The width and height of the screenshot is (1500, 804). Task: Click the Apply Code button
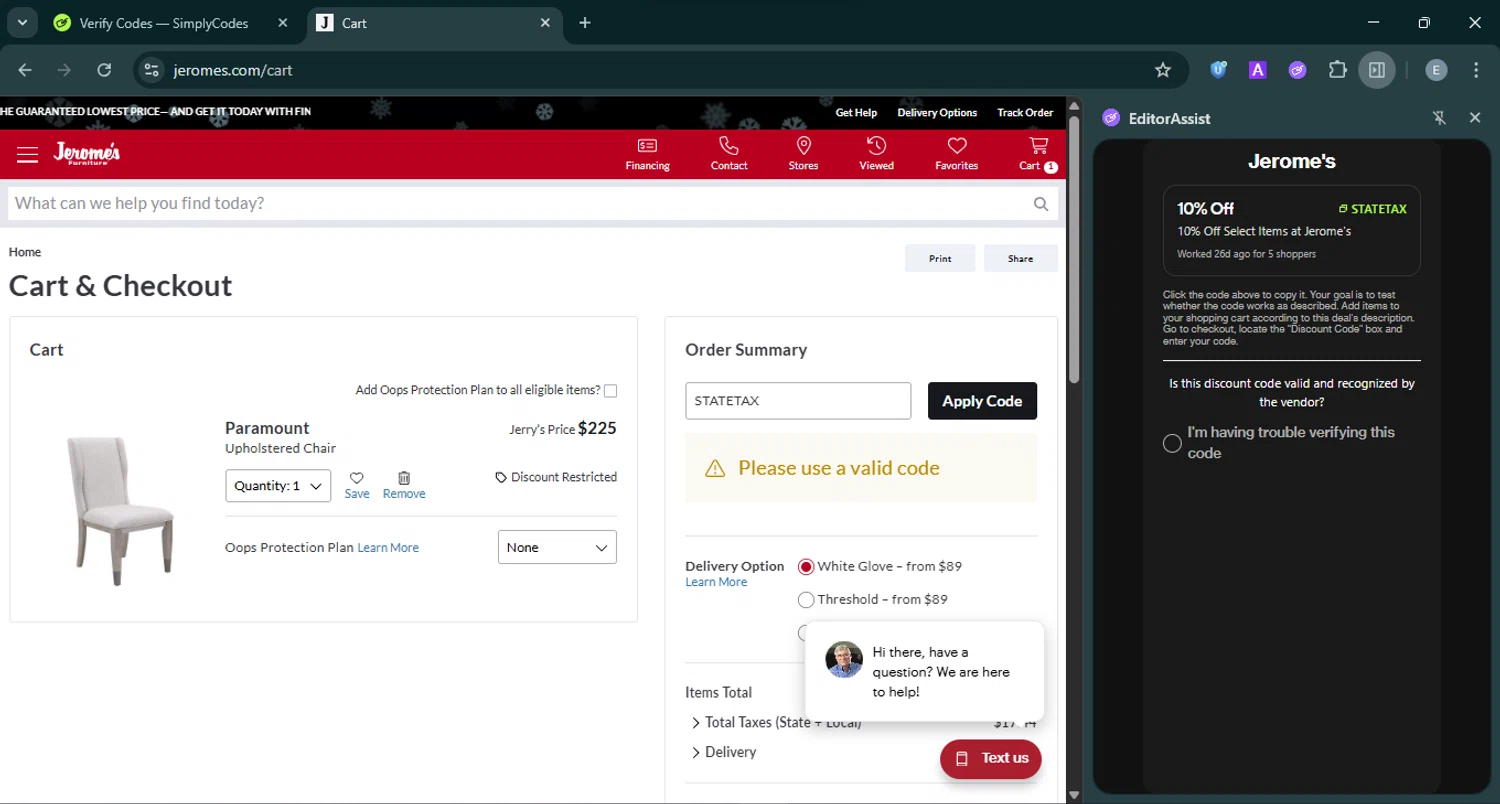click(982, 401)
